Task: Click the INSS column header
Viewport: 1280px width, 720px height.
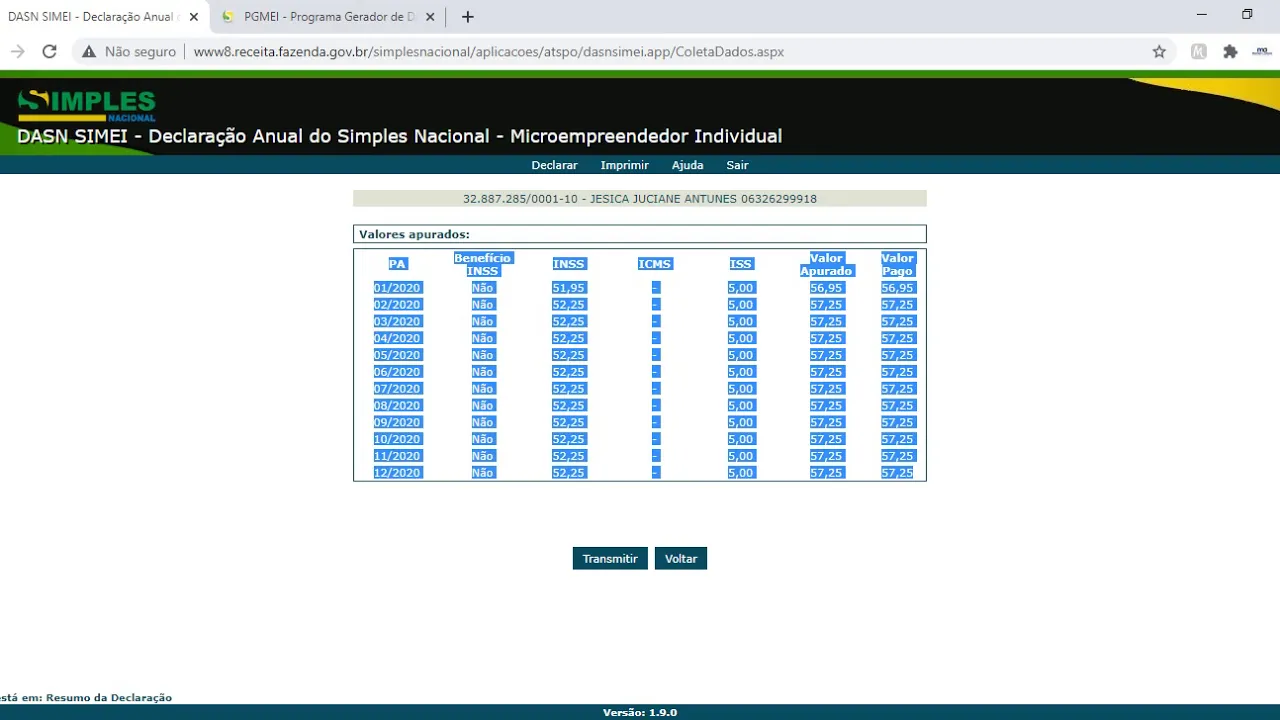Action: [x=569, y=264]
